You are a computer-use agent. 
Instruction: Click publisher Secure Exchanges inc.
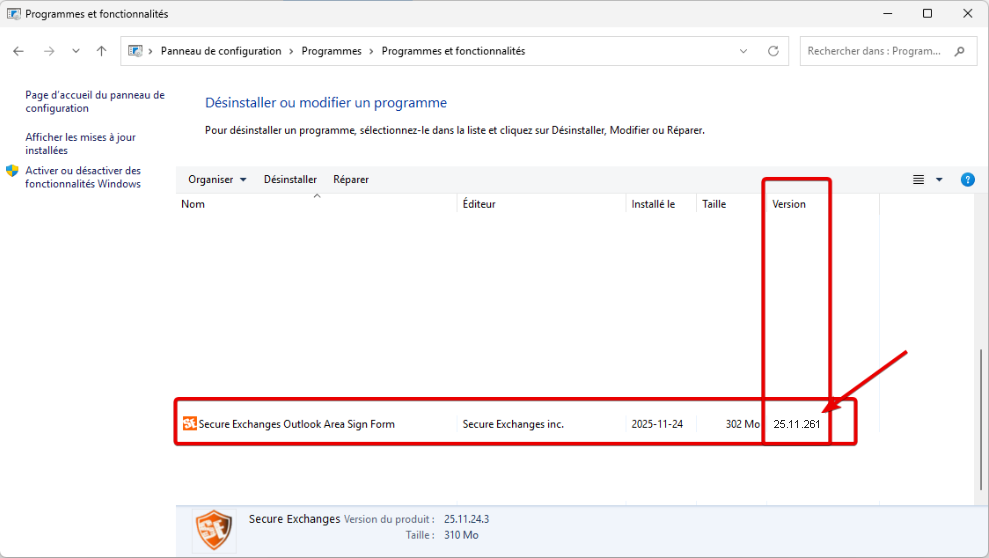pos(513,424)
